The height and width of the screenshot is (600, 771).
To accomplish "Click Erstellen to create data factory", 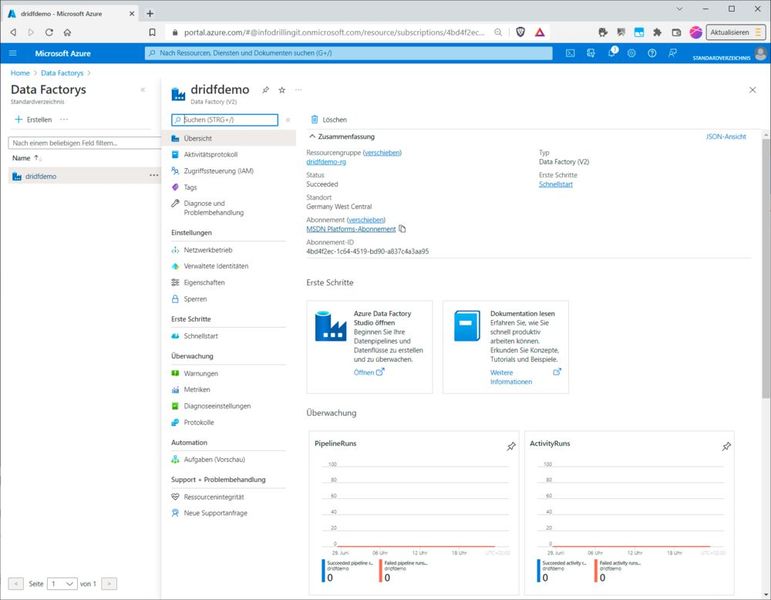I will 33,119.
